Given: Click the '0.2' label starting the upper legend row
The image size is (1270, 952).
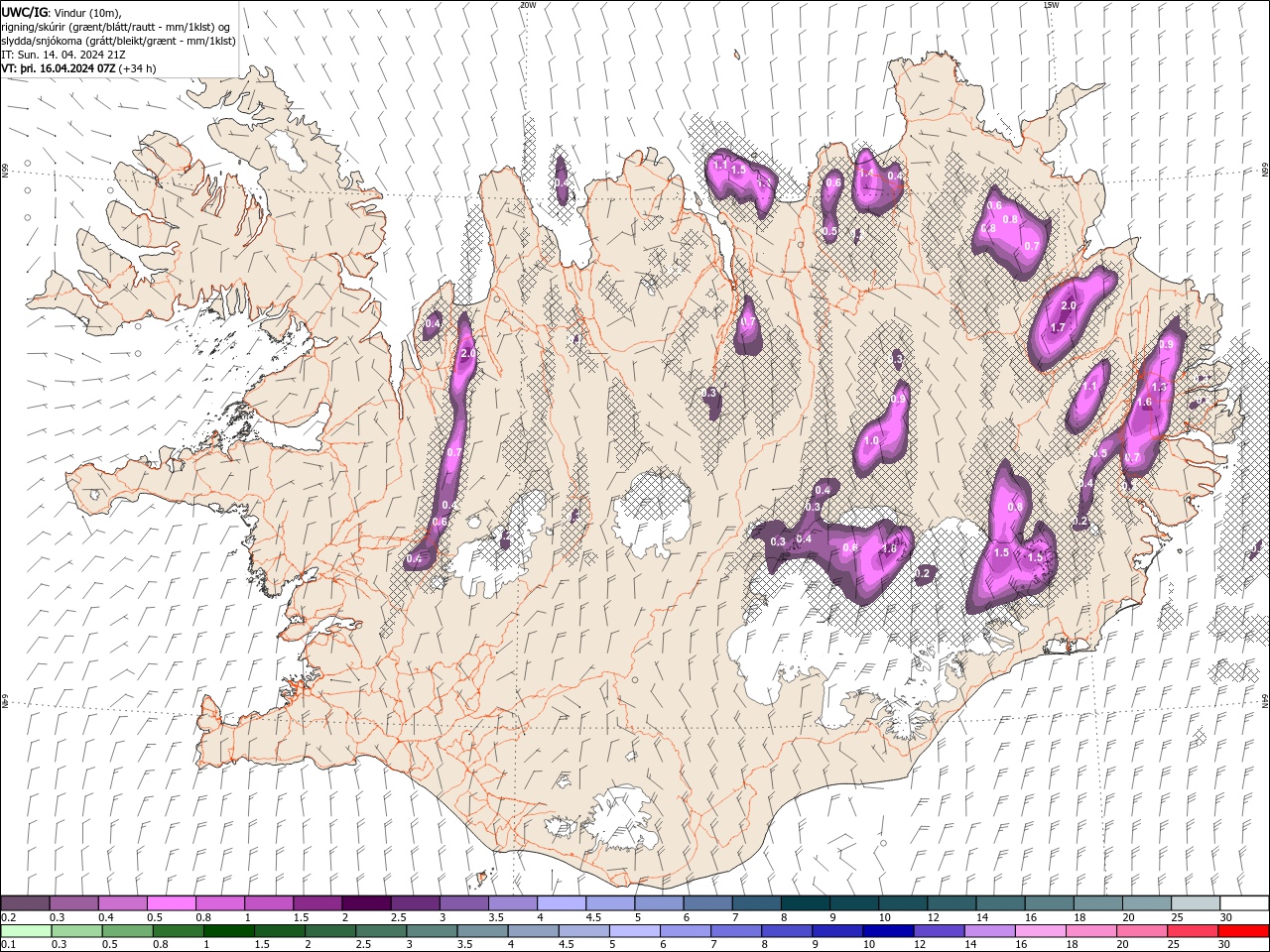Looking at the screenshot, I should point(9,917).
